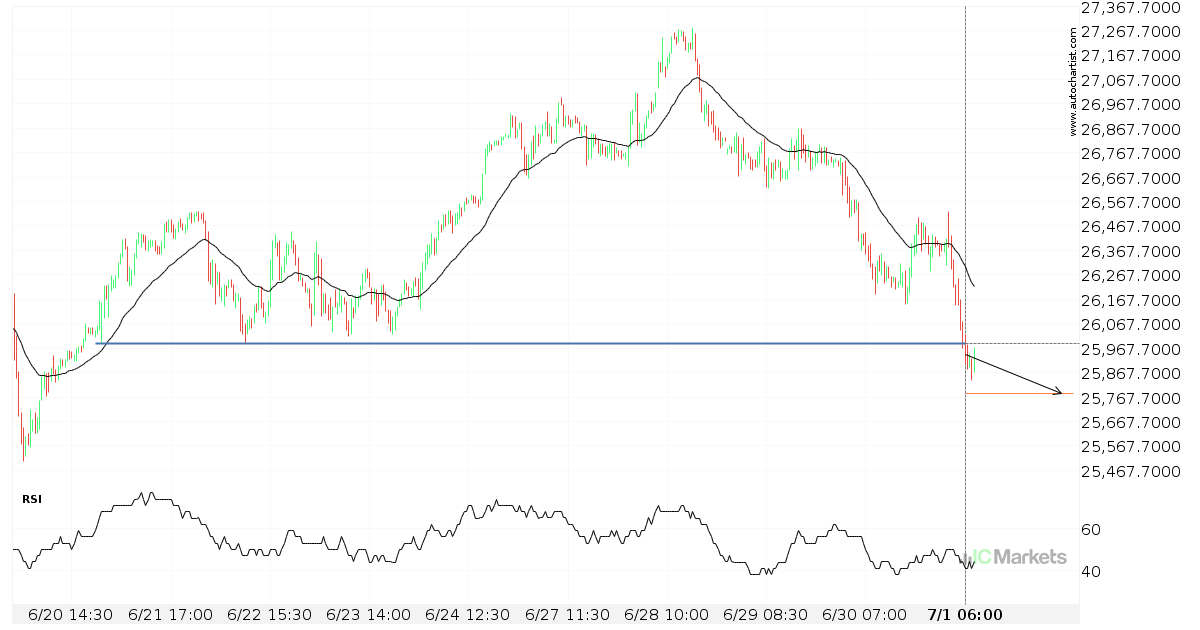Viewport: 1200px width, 630px height.
Task: Click the RSI 40 level label
Action: point(1092,573)
